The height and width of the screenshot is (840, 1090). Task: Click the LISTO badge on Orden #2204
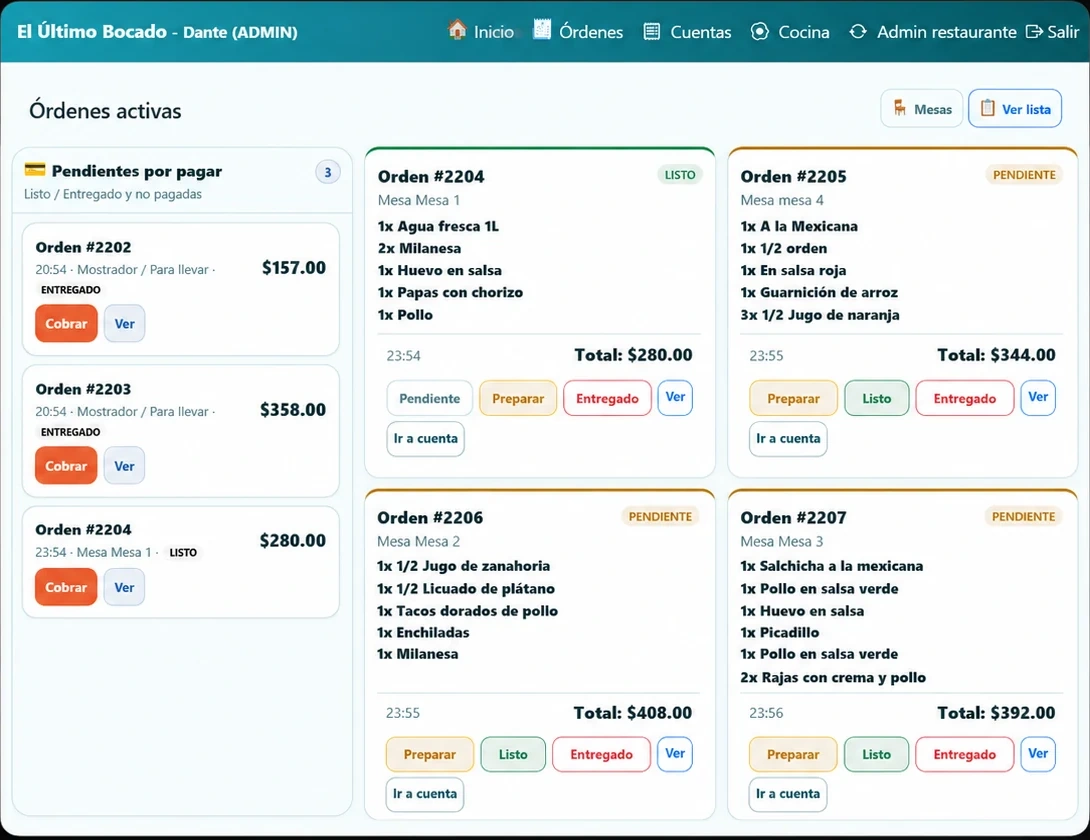tap(680, 175)
